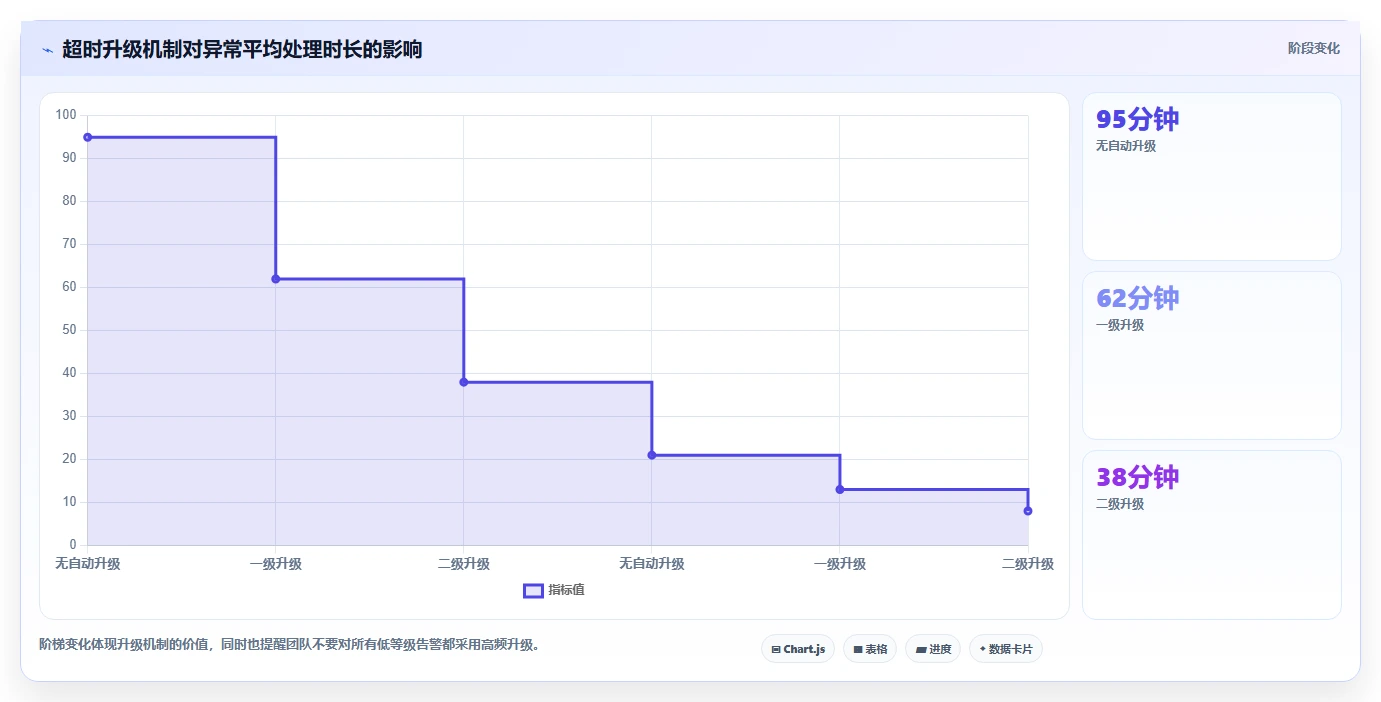The width and height of the screenshot is (1381, 702).
Task: Click the chart data point at value 13
Action: click(840, 489)
